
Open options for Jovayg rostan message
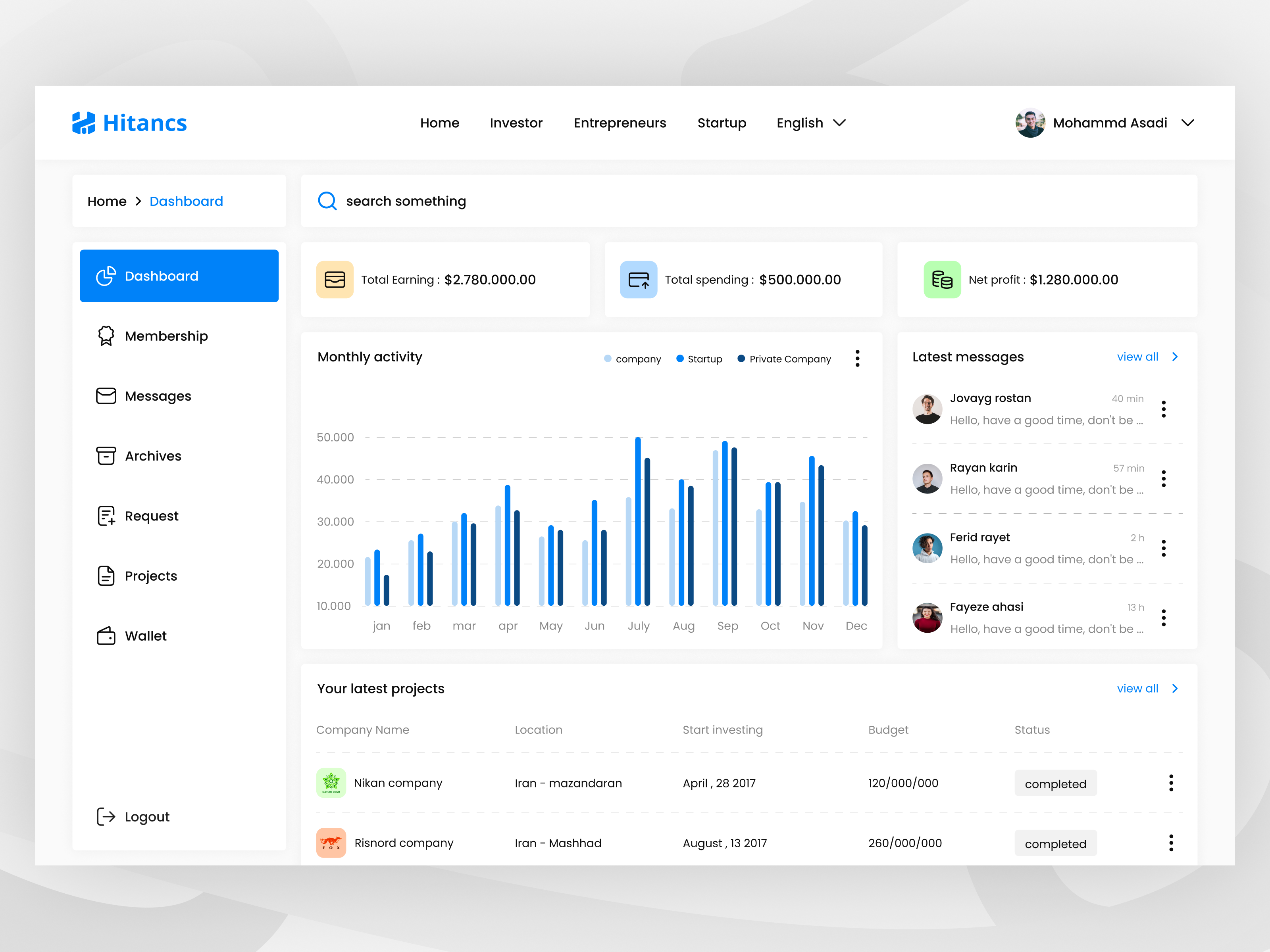click(x=1164, y=409)
